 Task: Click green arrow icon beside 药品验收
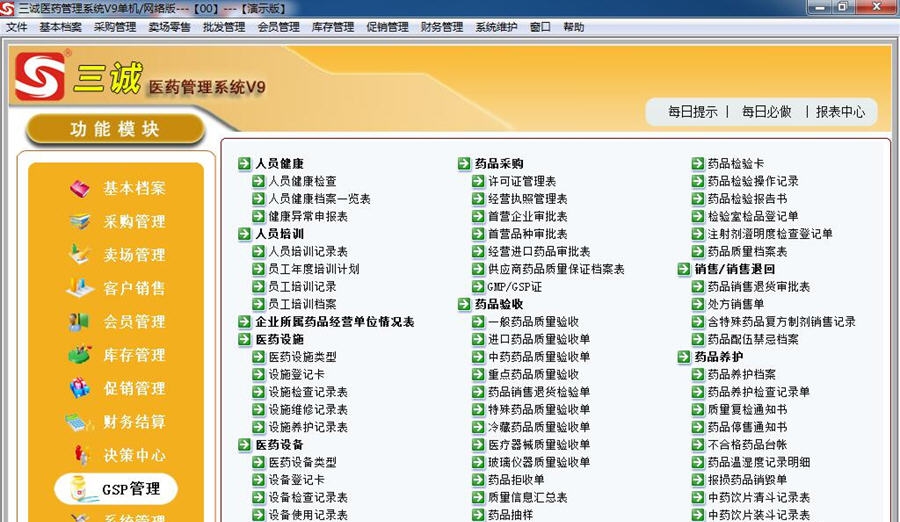464,304
